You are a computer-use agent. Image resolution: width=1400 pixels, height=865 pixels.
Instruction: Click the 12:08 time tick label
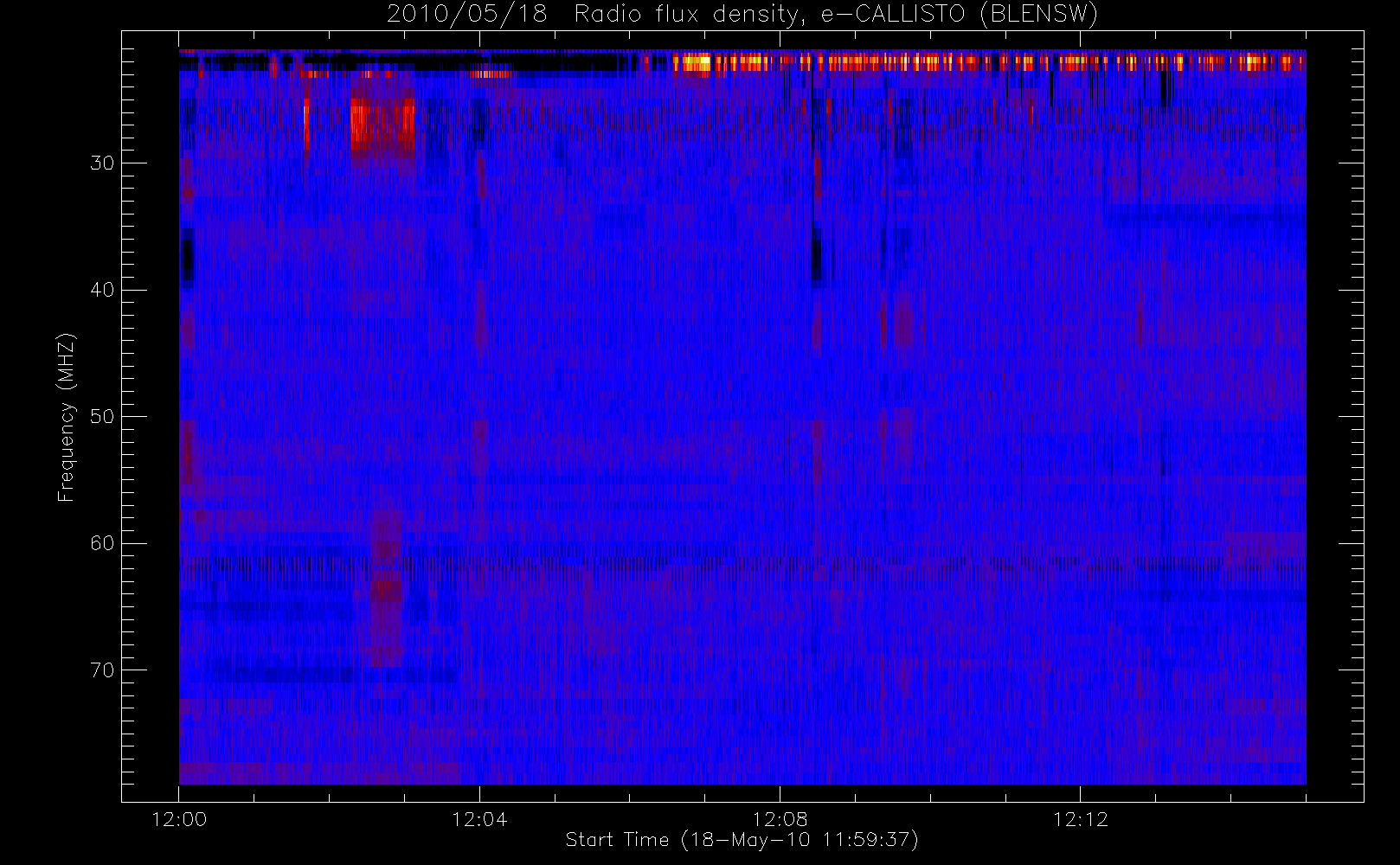click(x=780, y=819)
